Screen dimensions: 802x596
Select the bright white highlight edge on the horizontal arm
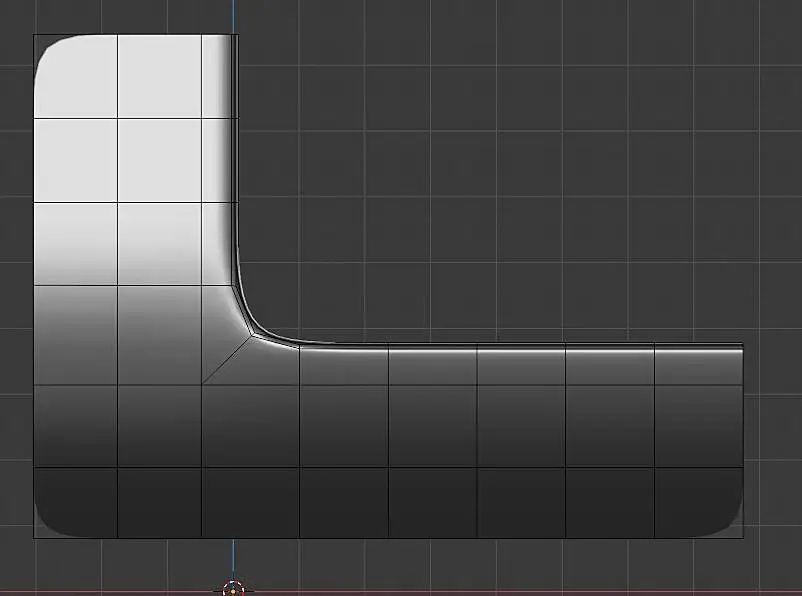[x=522, y=351]
